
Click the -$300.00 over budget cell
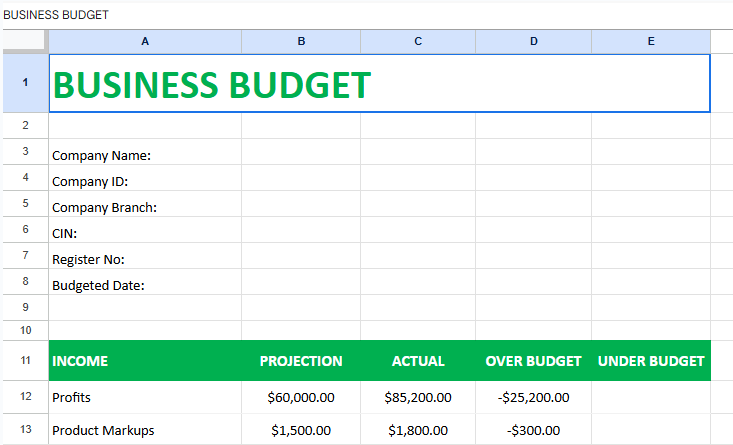click(533, 430)
